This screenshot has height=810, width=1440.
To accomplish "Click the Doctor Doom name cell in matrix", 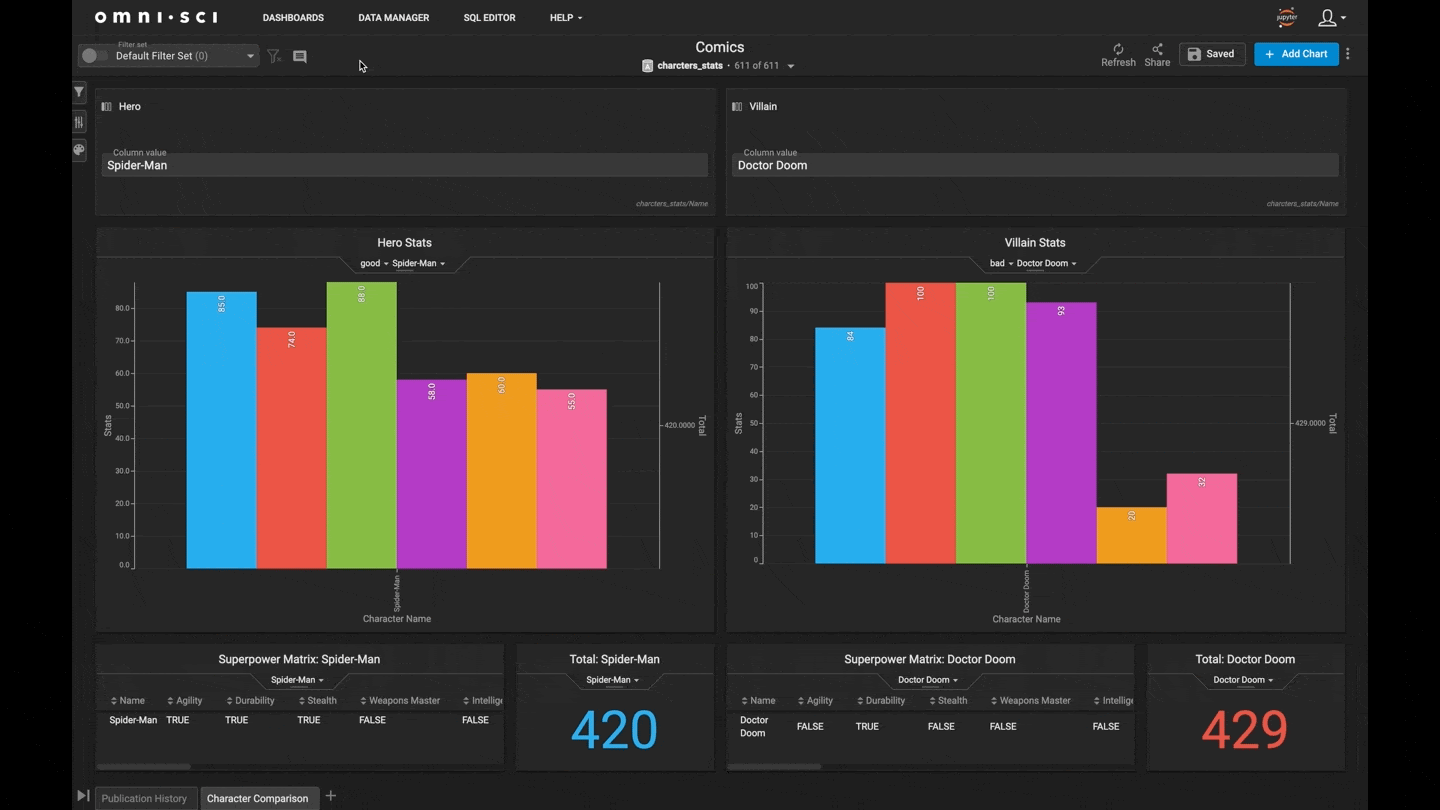I will click(754, 727).
